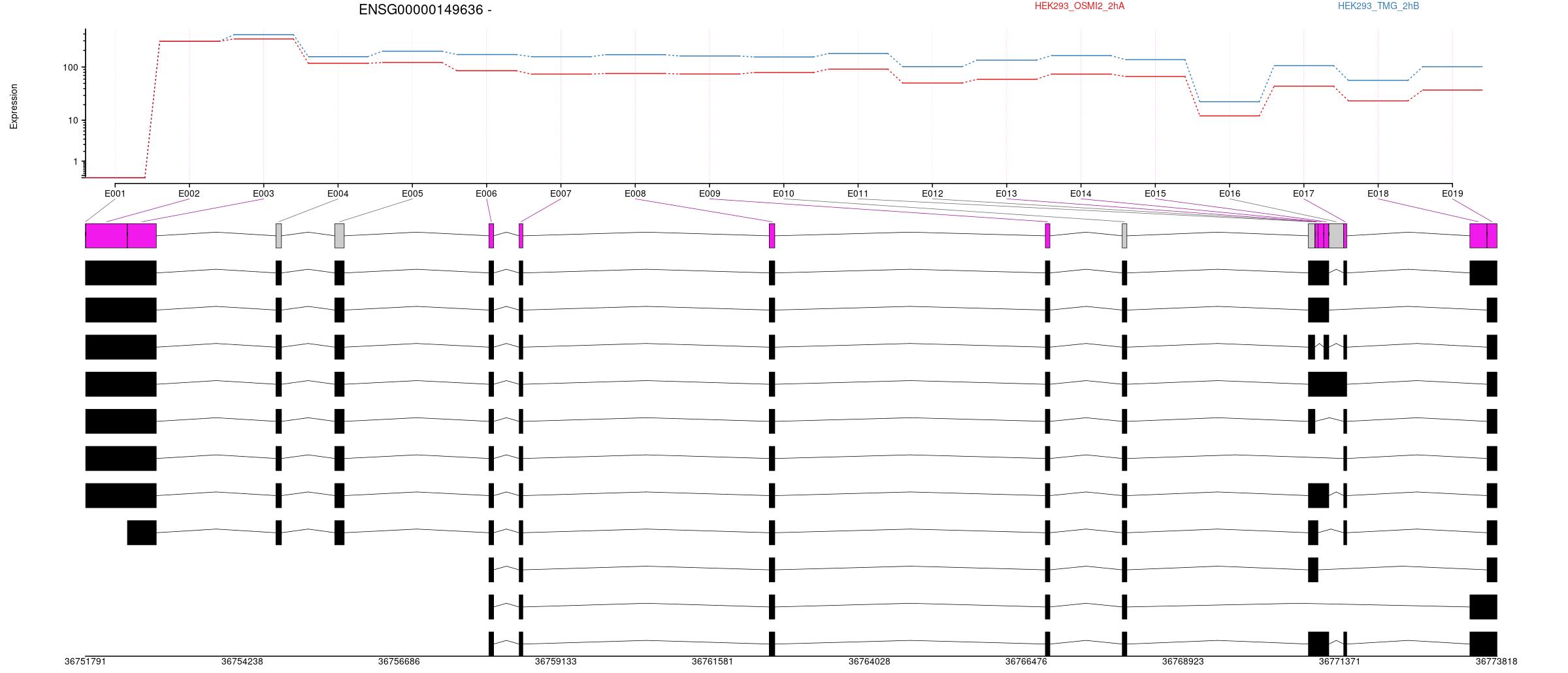The width and height of the screenshot is (1568, 673).
Task: Click exon label E018
Action: click(x=1378, y=193)
